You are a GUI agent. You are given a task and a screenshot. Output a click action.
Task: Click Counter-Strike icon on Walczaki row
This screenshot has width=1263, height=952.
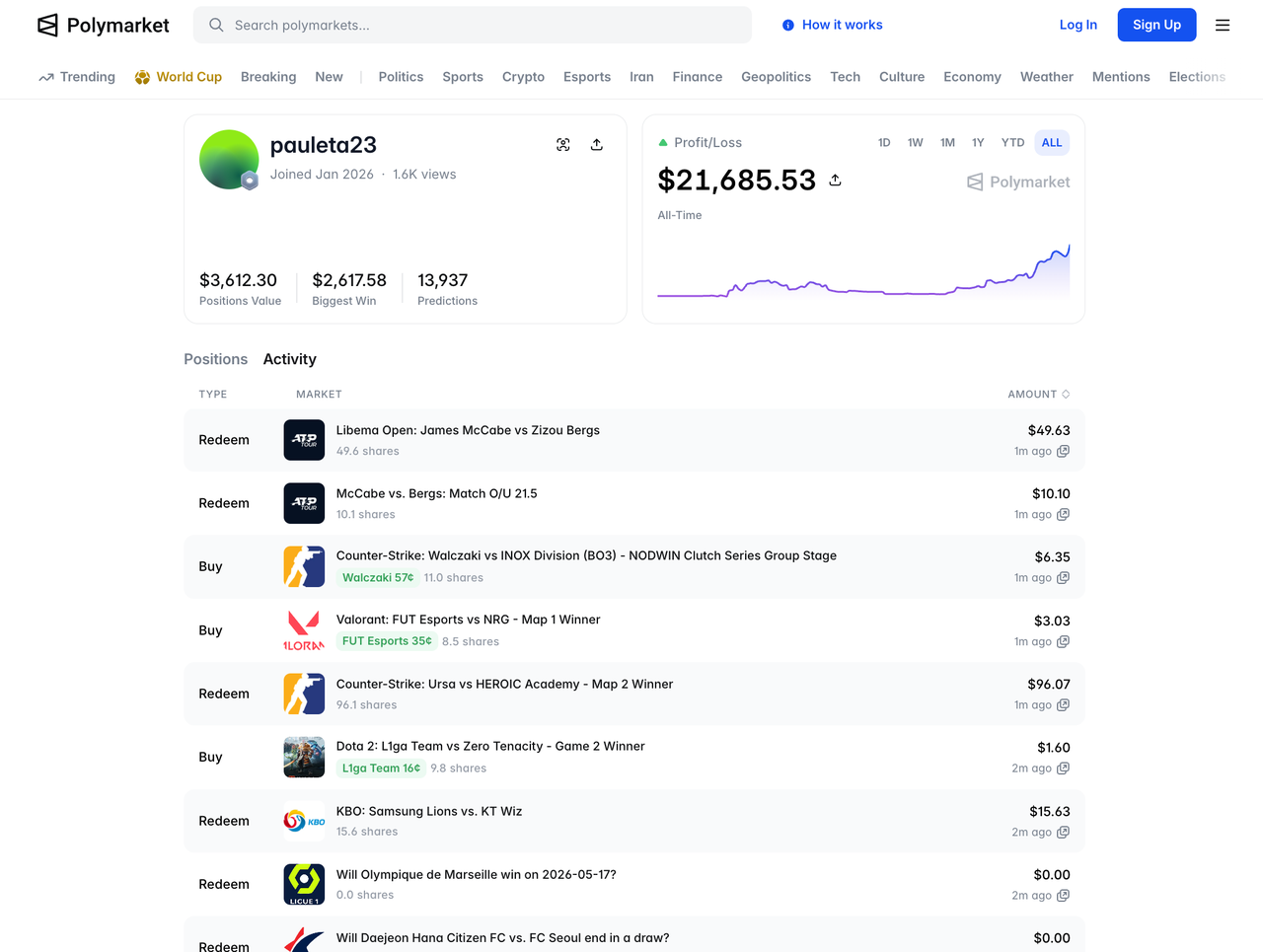tap(304, 566)
